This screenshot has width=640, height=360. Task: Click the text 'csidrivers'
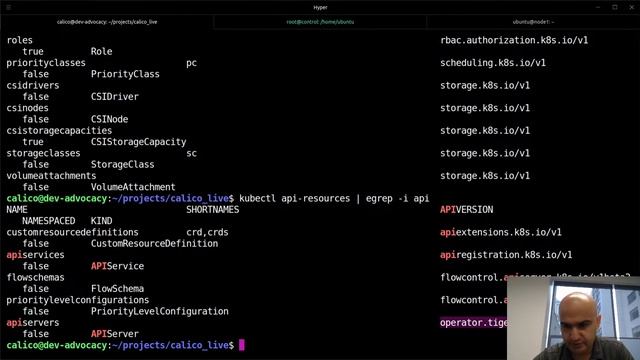click(x=33, y=85)
